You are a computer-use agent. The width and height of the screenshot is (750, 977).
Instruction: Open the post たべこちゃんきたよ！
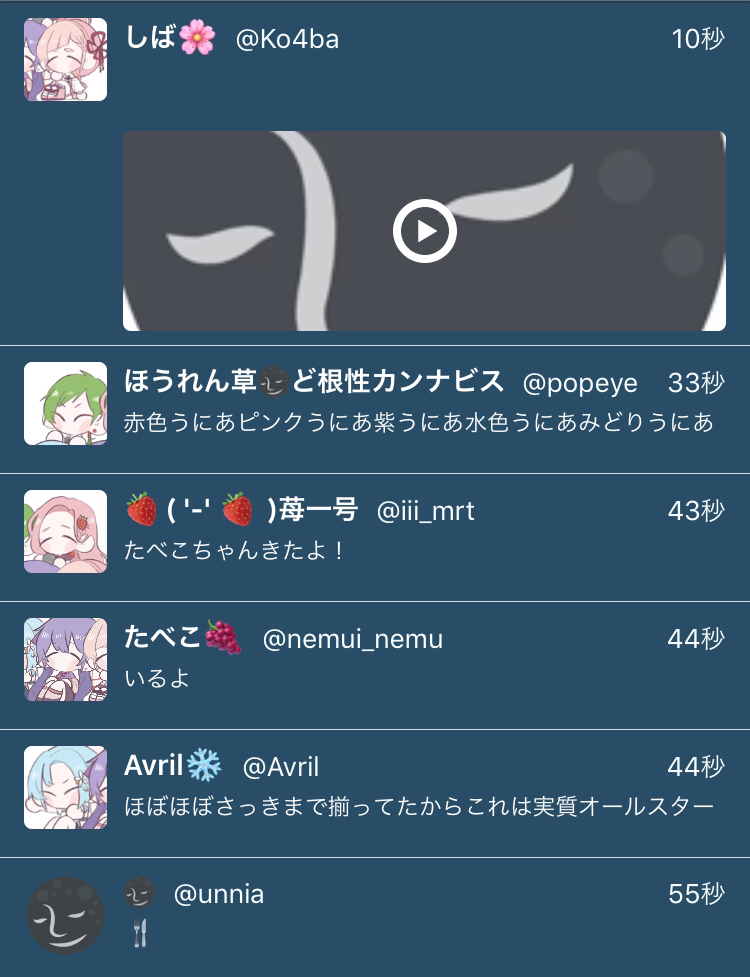coord(234,550)
